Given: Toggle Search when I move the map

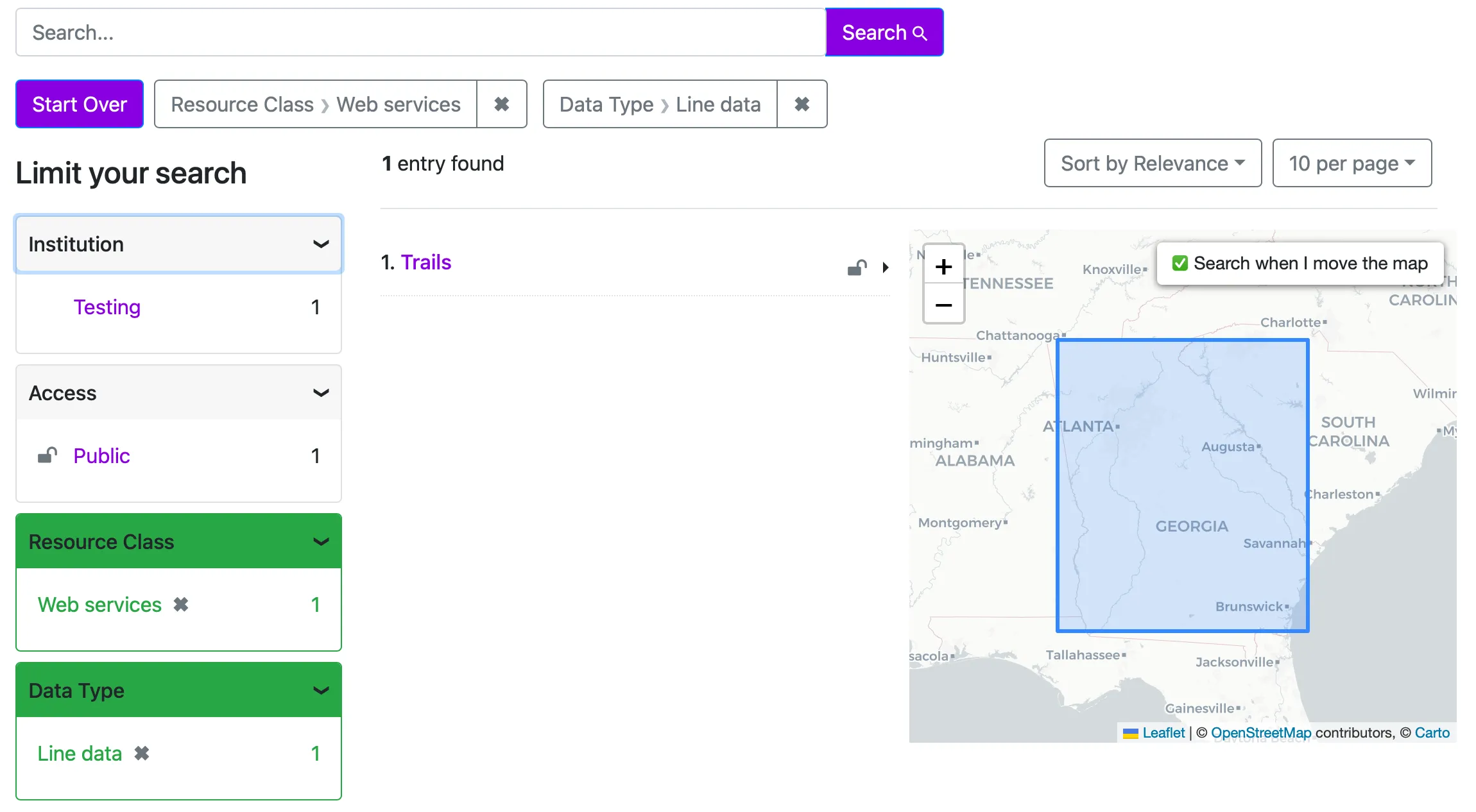Looking at the screenshot, I should 1180,263.
